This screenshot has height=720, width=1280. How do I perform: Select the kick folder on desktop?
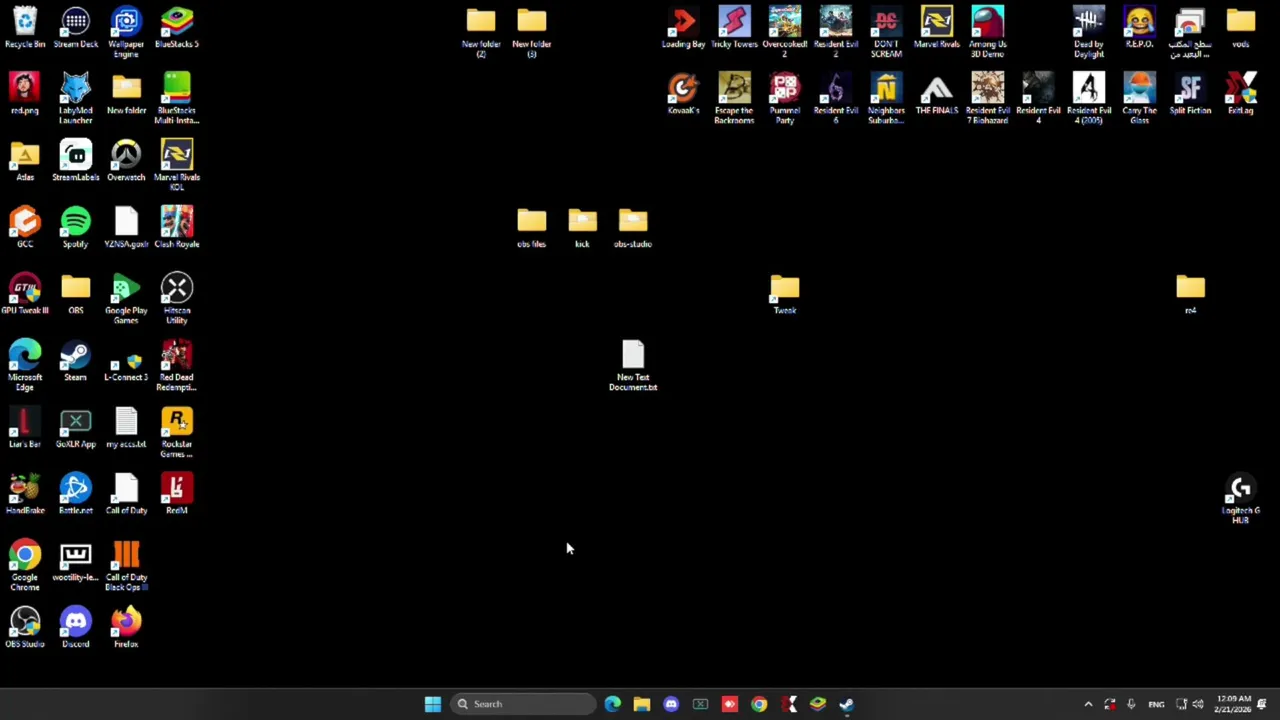pos(582,227)
